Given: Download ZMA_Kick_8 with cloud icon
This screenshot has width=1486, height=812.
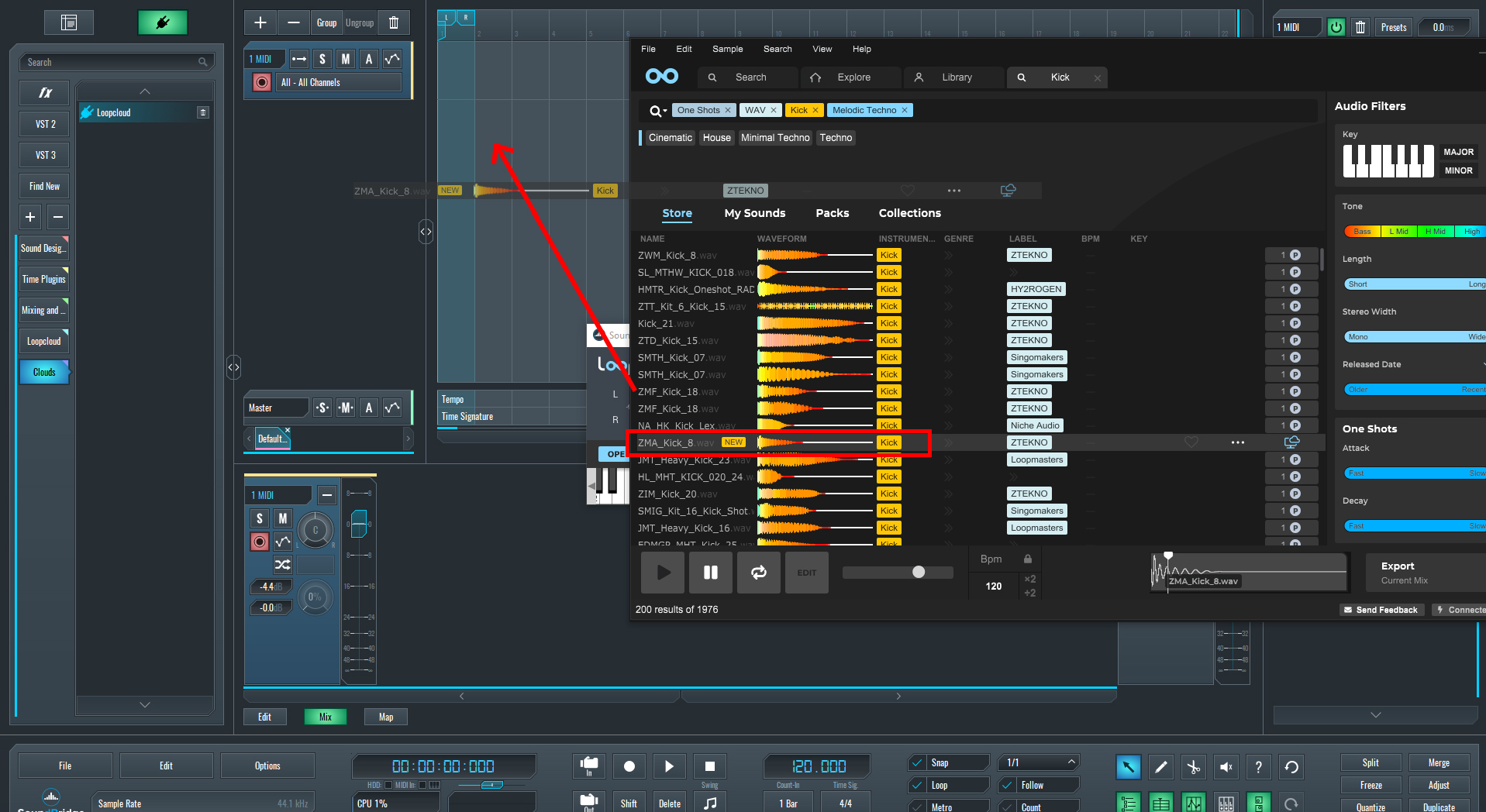Looking at the screenshot, I should pyautogui.click(x=1291, y=442).
